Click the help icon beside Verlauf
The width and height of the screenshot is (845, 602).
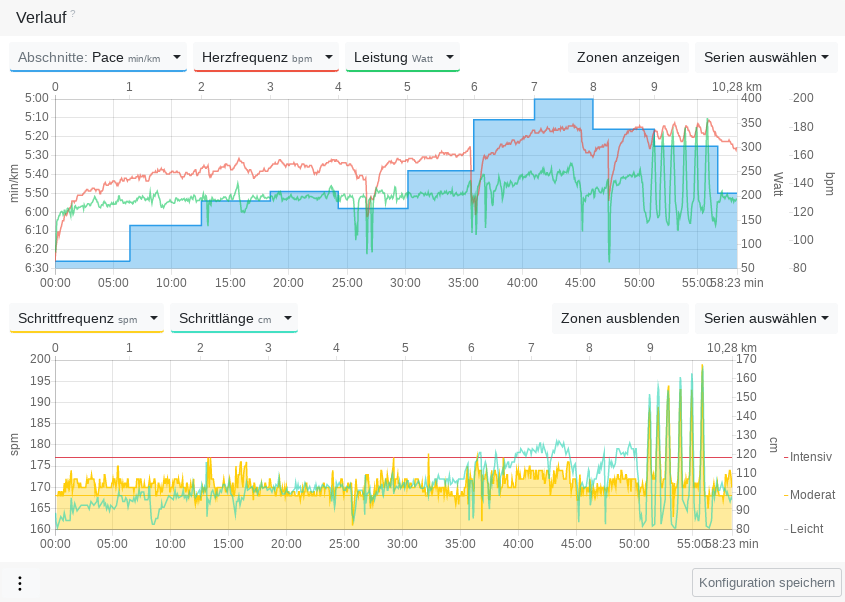click(x=73, y=14)
